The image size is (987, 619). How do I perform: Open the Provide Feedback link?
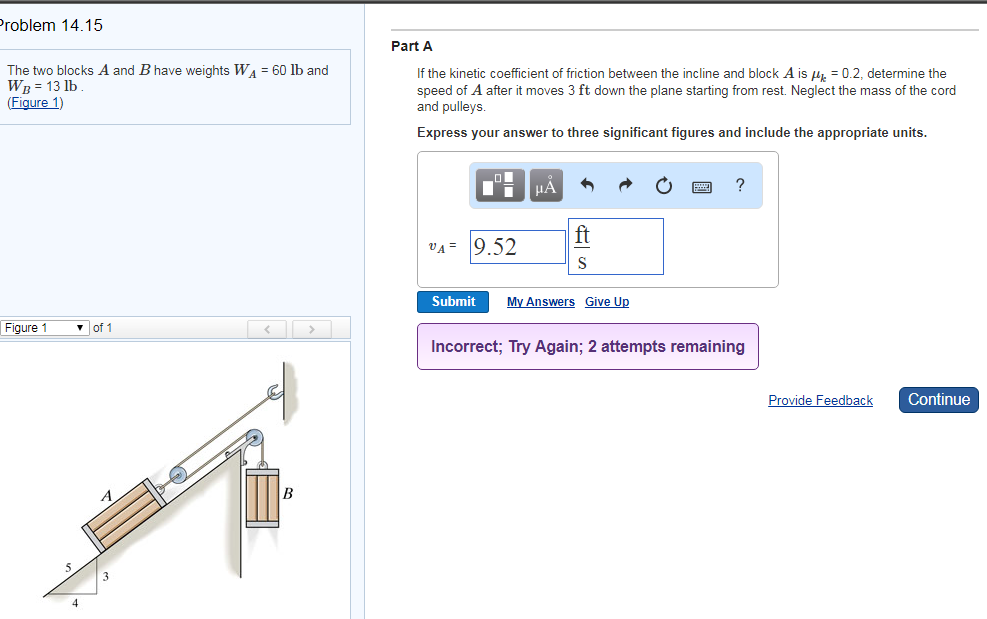point(820,400)
